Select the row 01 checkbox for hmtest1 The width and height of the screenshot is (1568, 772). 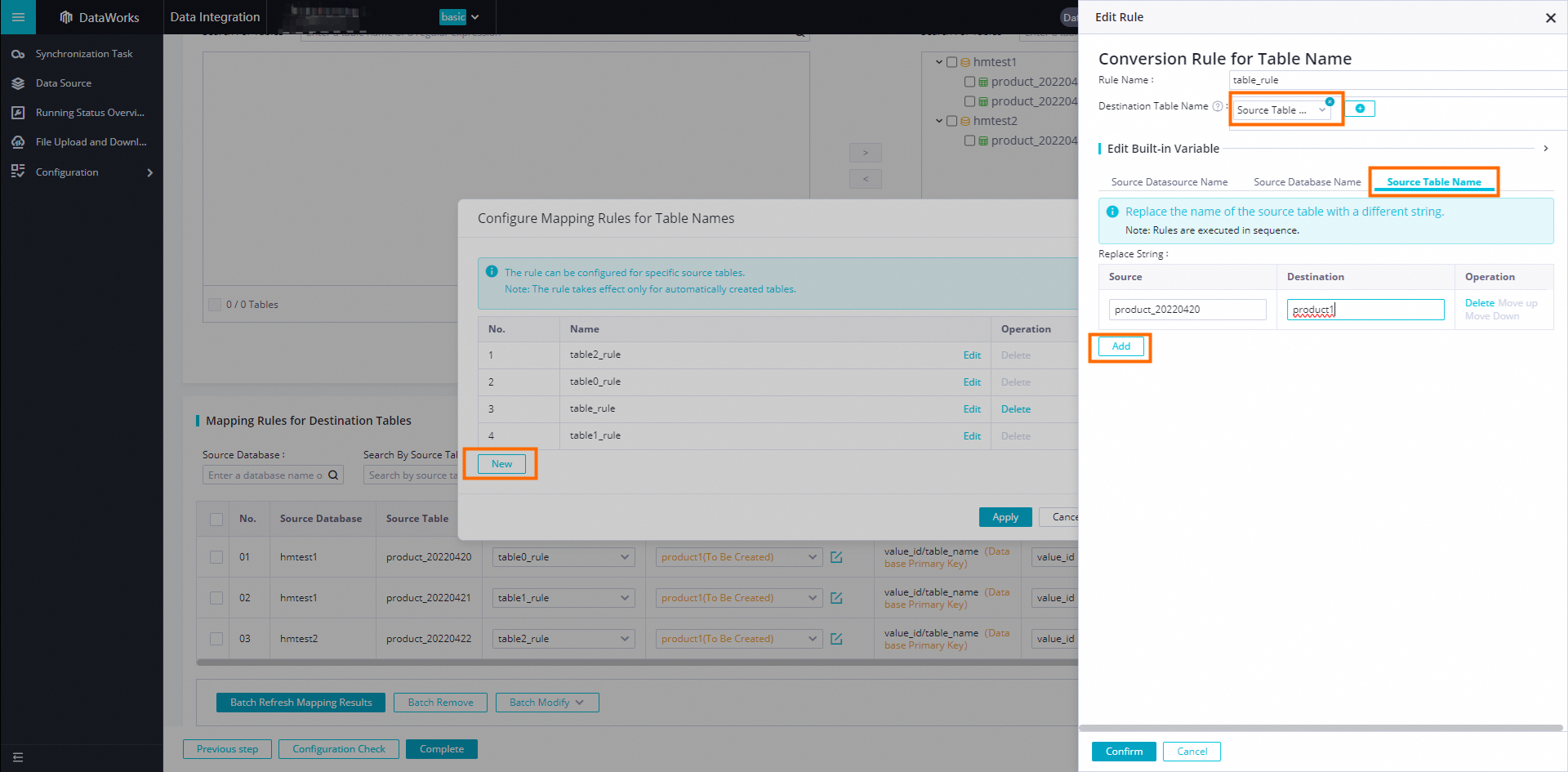(216, 557)
